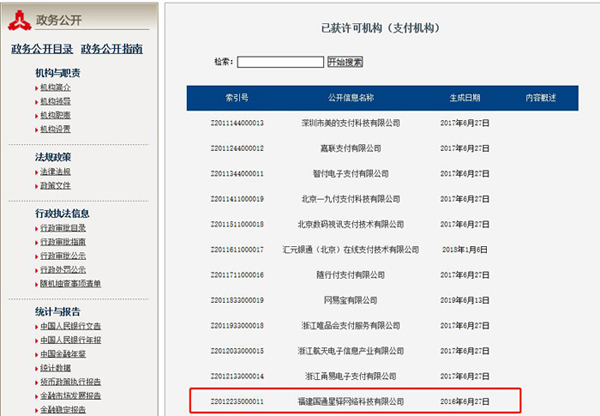Screen dimensions: 600x416
Task: Click index number Z2011244000012
Action: (x=237, y=148)
